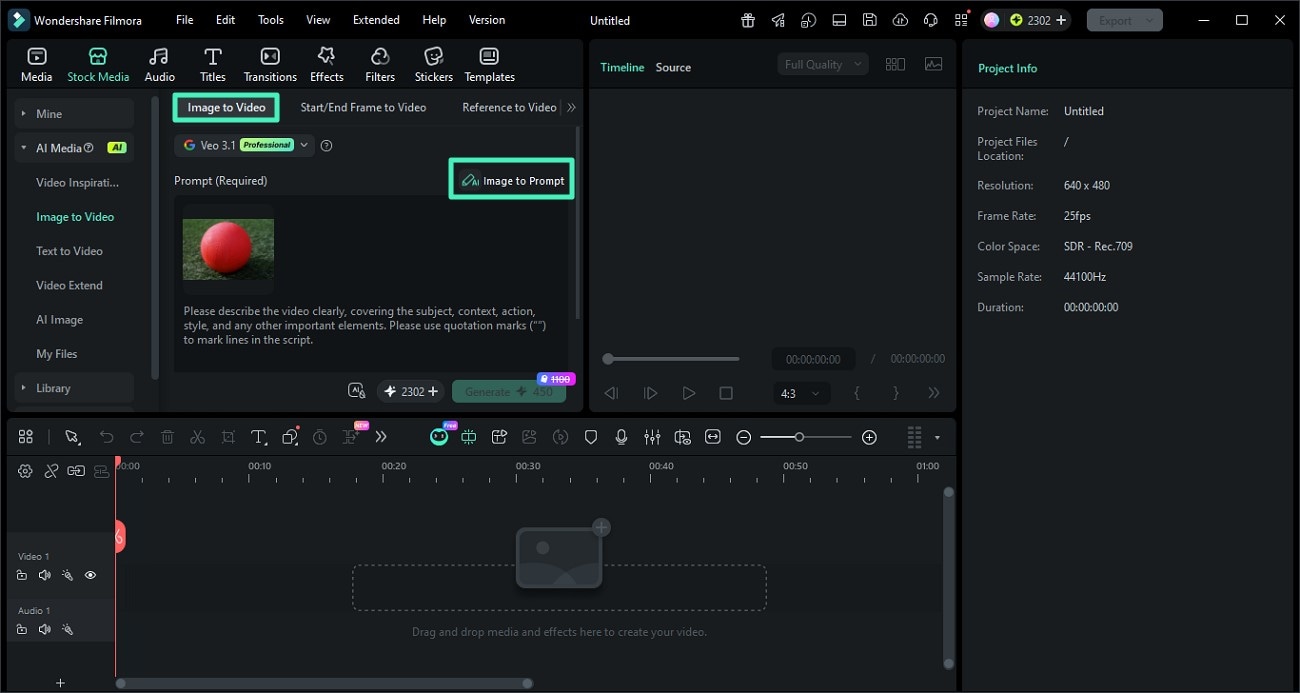Open the Veo 3.1 model dropdown

coord(245,145)
